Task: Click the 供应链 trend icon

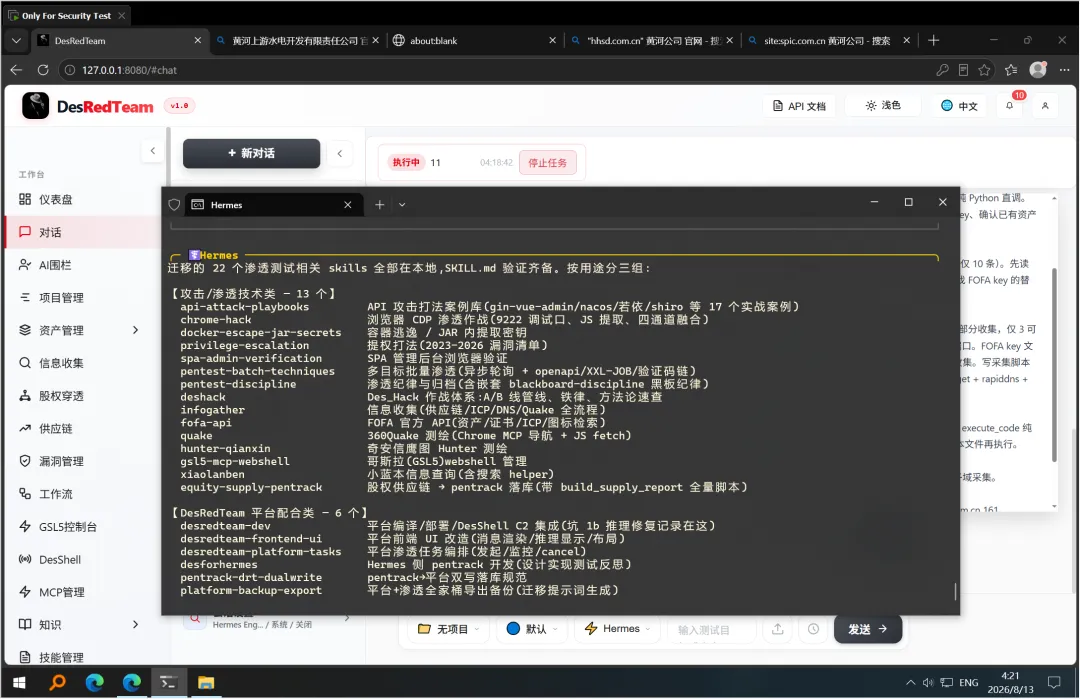Action: tap(25, 428)
